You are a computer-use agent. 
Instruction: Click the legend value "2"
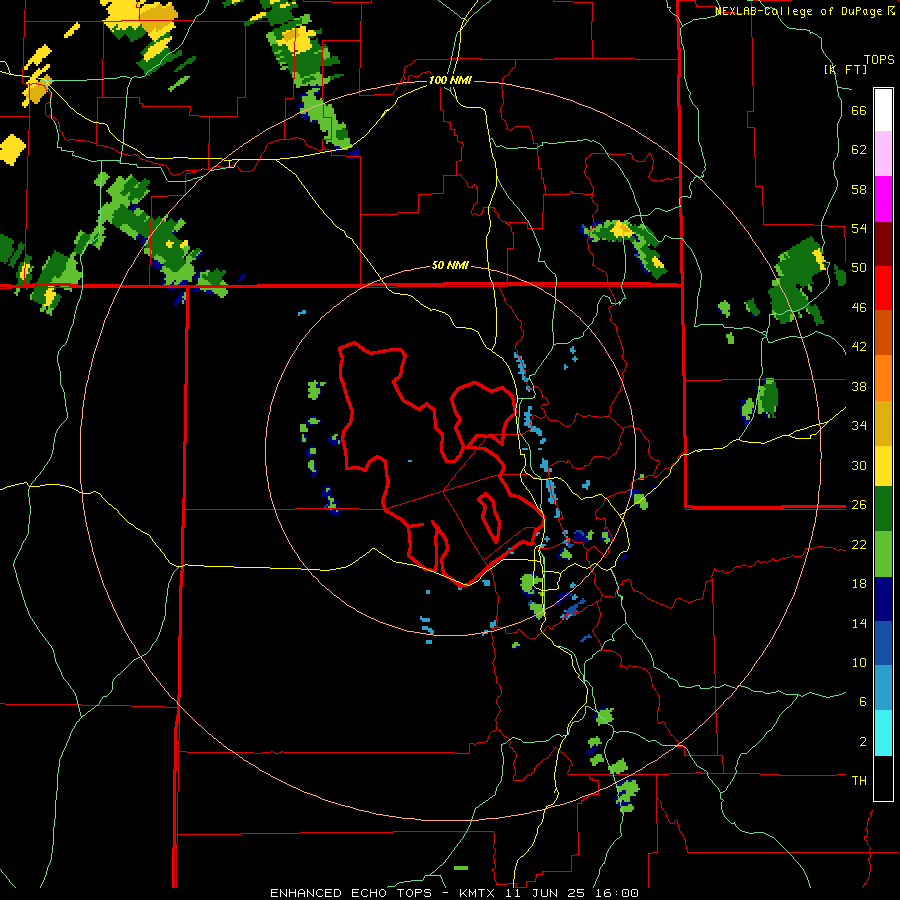(863, 742)
